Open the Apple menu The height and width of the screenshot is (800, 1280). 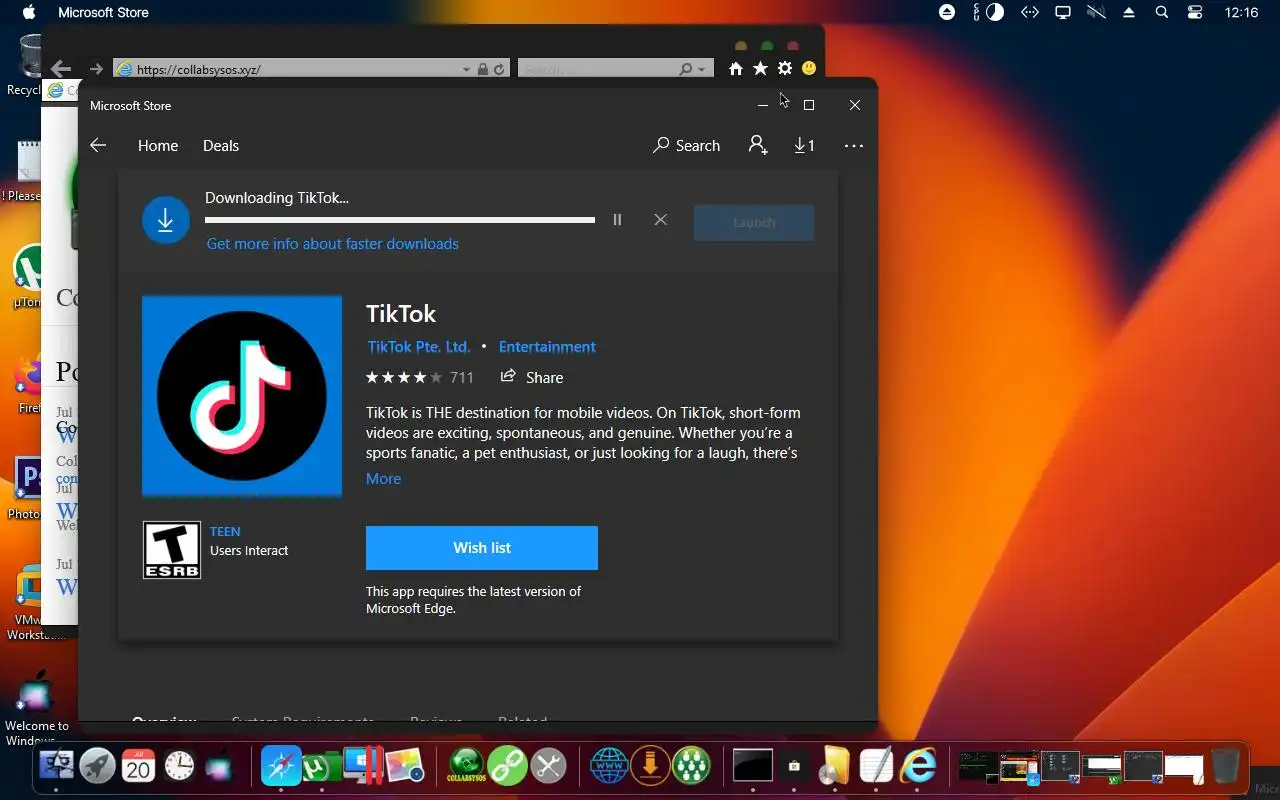pos(28,13)
